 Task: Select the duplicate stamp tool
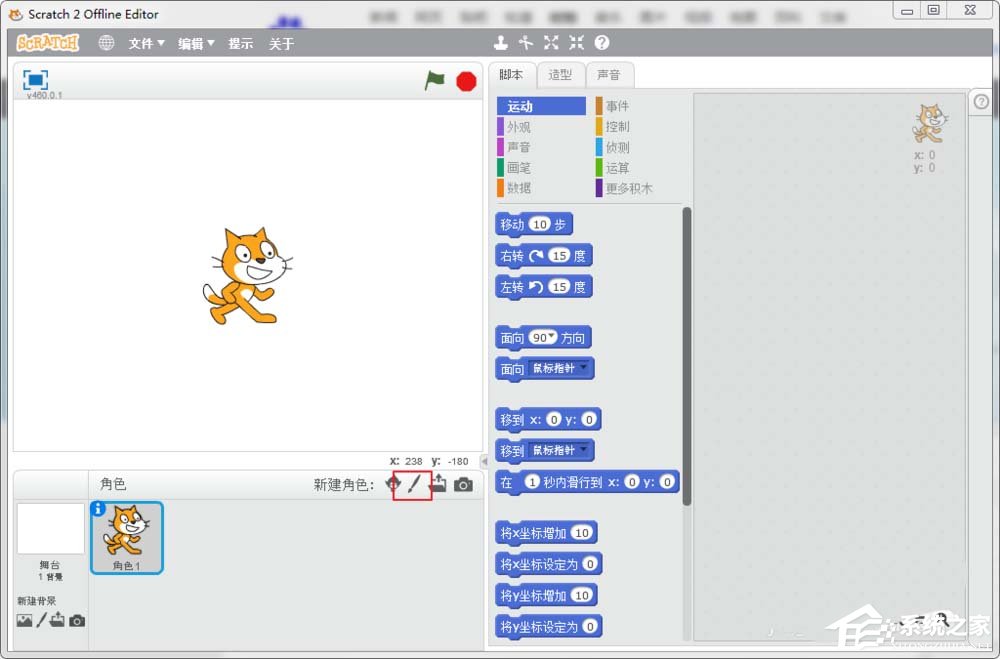pos(501,42)
